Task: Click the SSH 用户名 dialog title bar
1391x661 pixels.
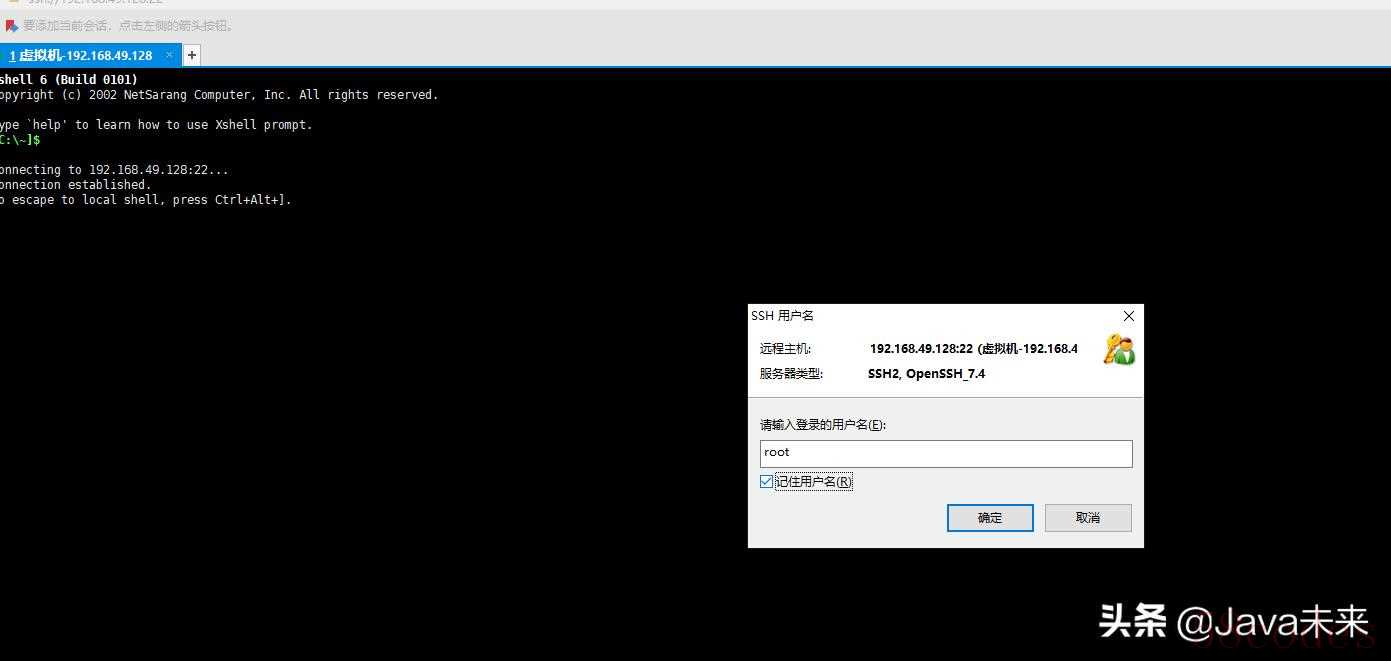Action: point(920,316)
